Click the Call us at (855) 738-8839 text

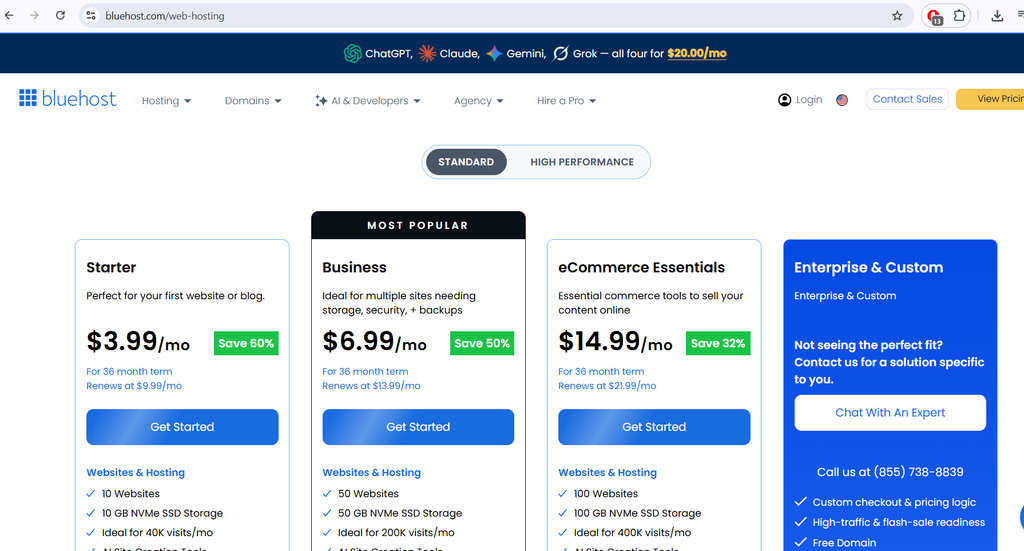point(890,472)
